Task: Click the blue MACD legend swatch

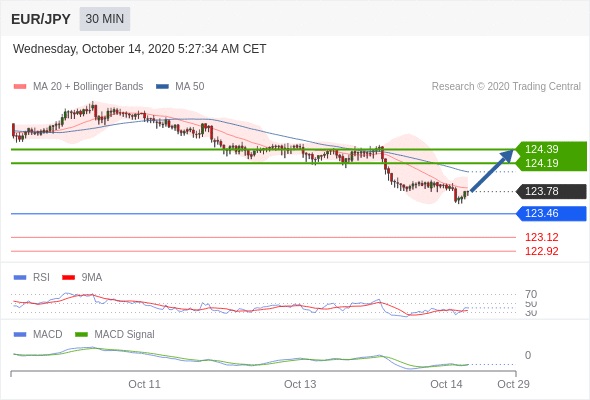Action: 20,335
